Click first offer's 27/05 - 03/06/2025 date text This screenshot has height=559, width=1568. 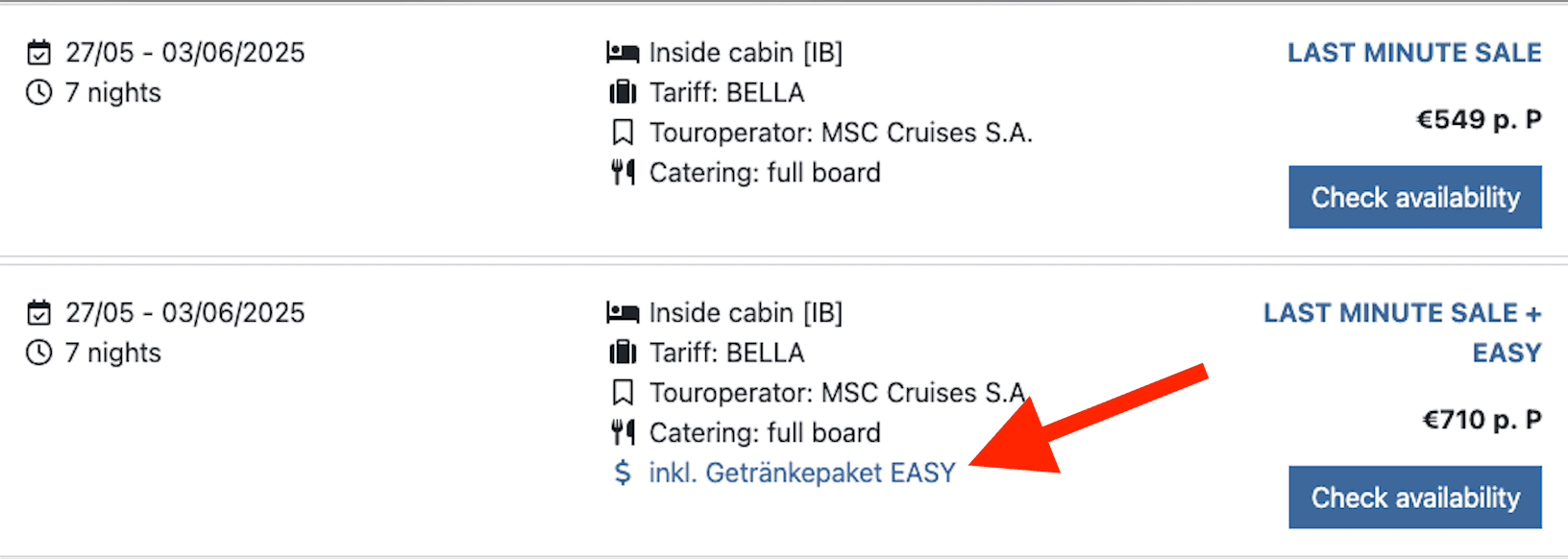click(x=184, y=52)
